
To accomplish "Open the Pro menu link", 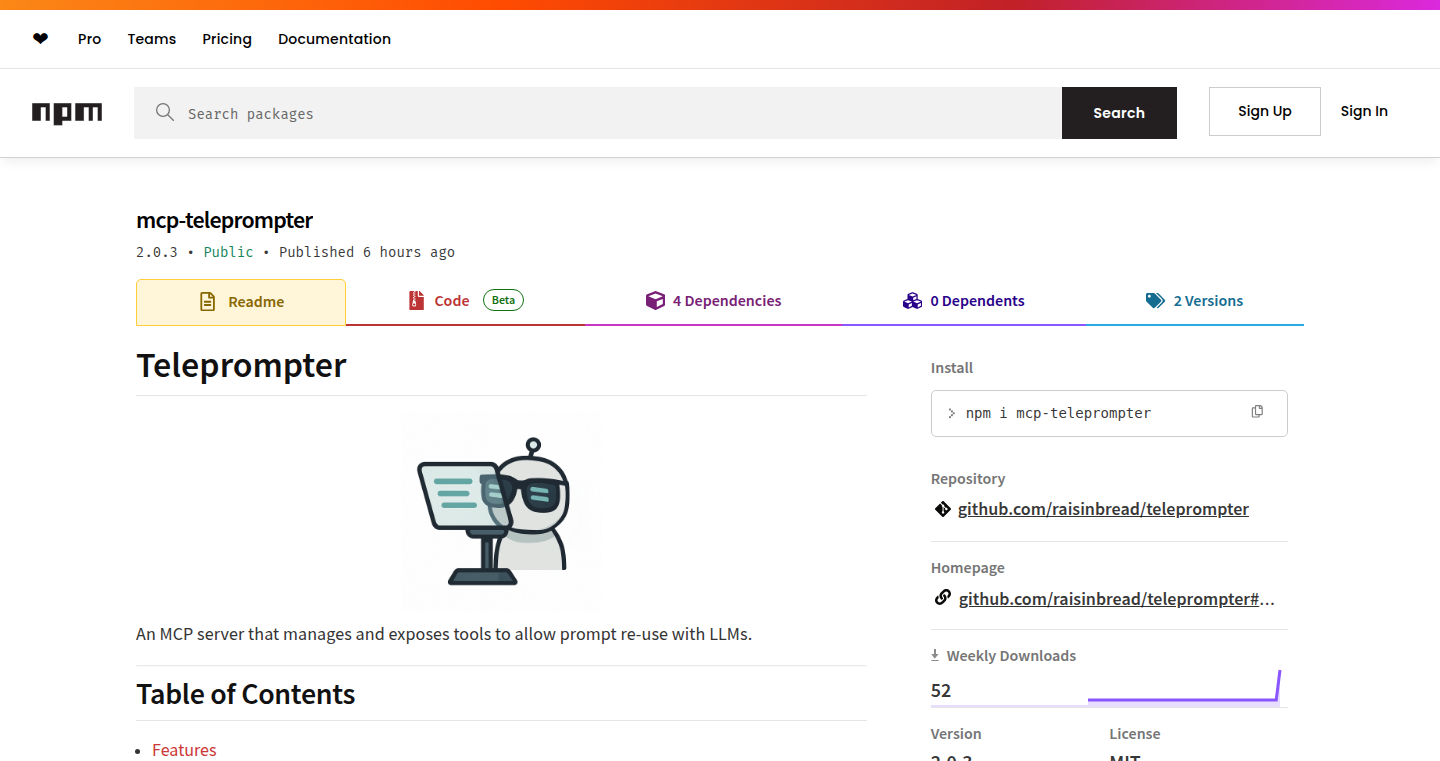I will (x=90, y=39).
